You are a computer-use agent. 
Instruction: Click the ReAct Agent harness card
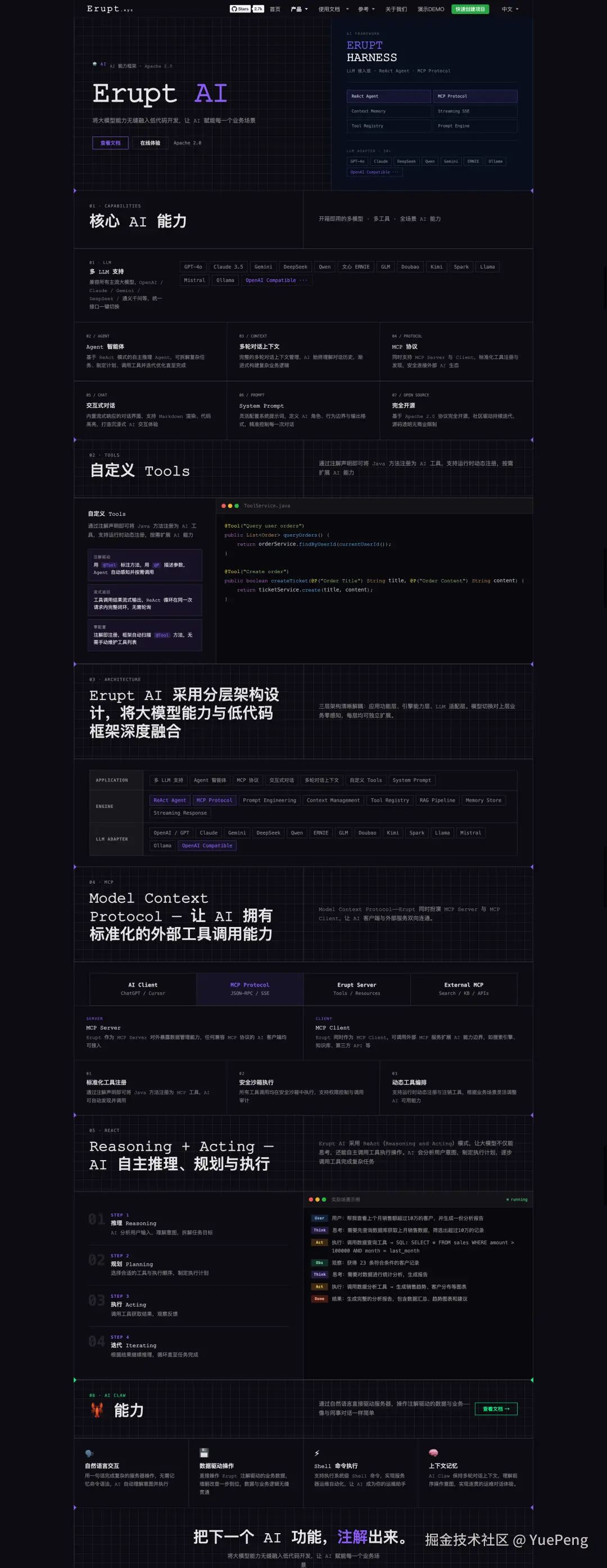388,96
